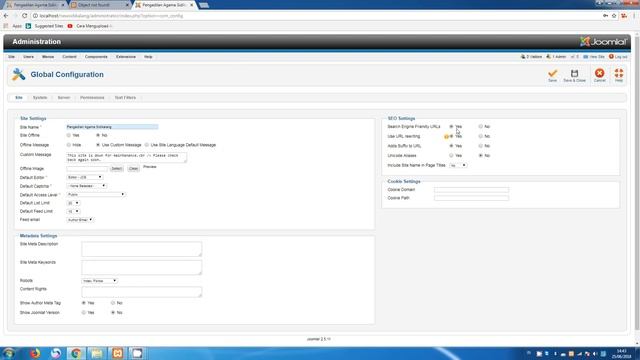
Task: Click the Site Meta Description textarea
Action: point(142,249)
